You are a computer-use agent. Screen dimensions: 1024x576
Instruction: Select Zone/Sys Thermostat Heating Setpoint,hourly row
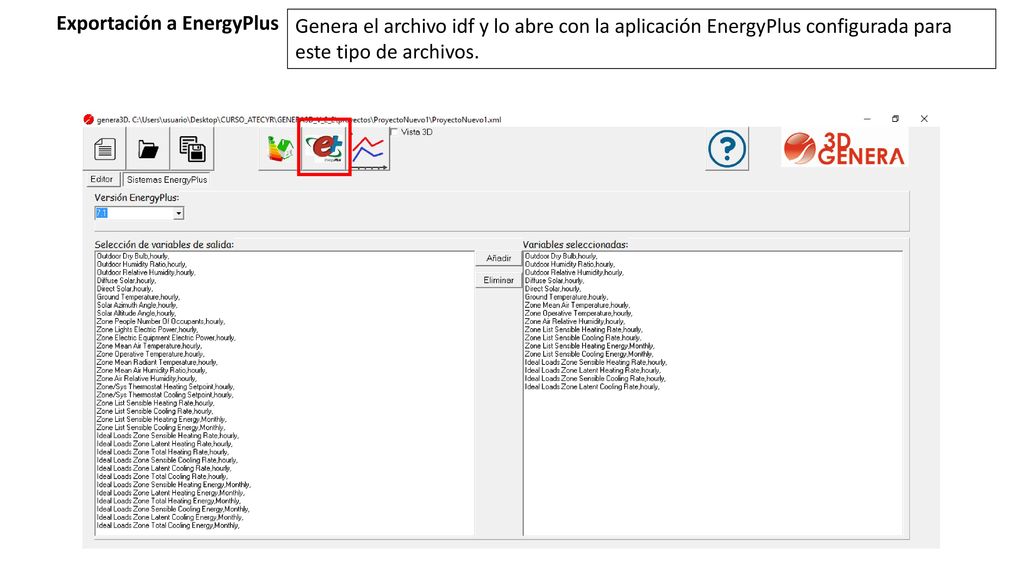coord(166,387)
